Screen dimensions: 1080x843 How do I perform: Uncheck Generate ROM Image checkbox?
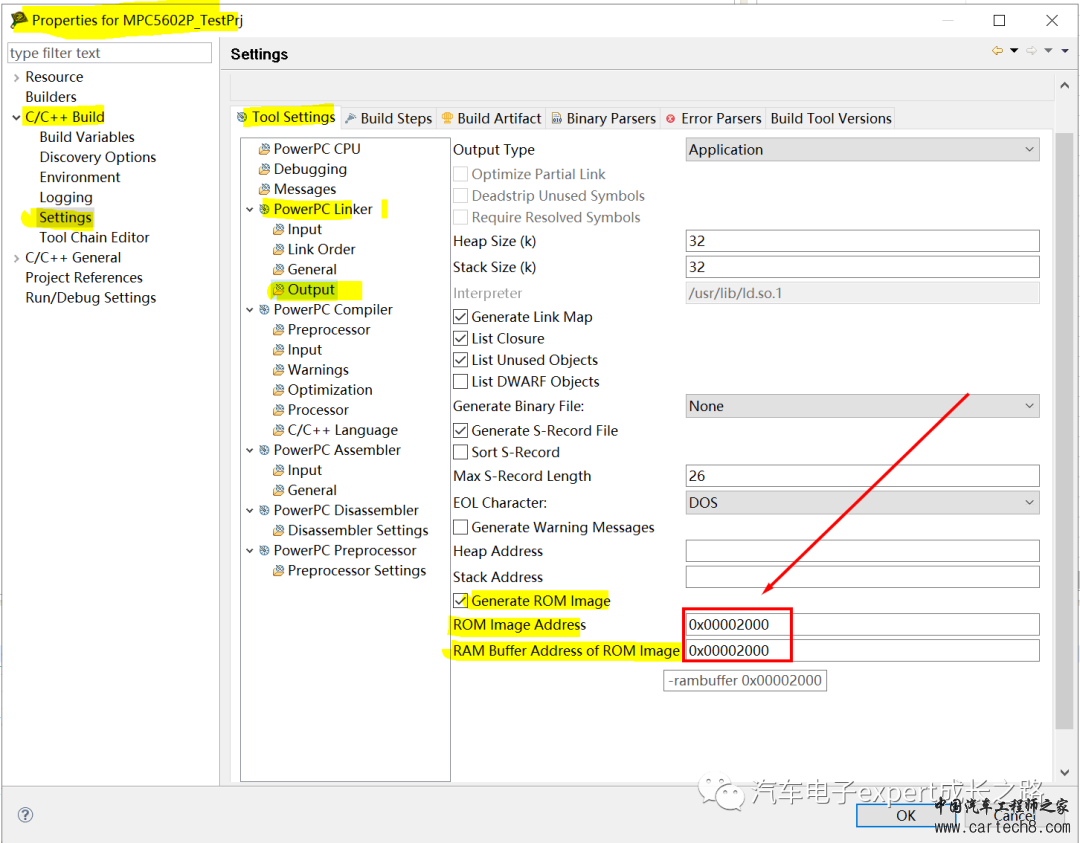point(461,601)
